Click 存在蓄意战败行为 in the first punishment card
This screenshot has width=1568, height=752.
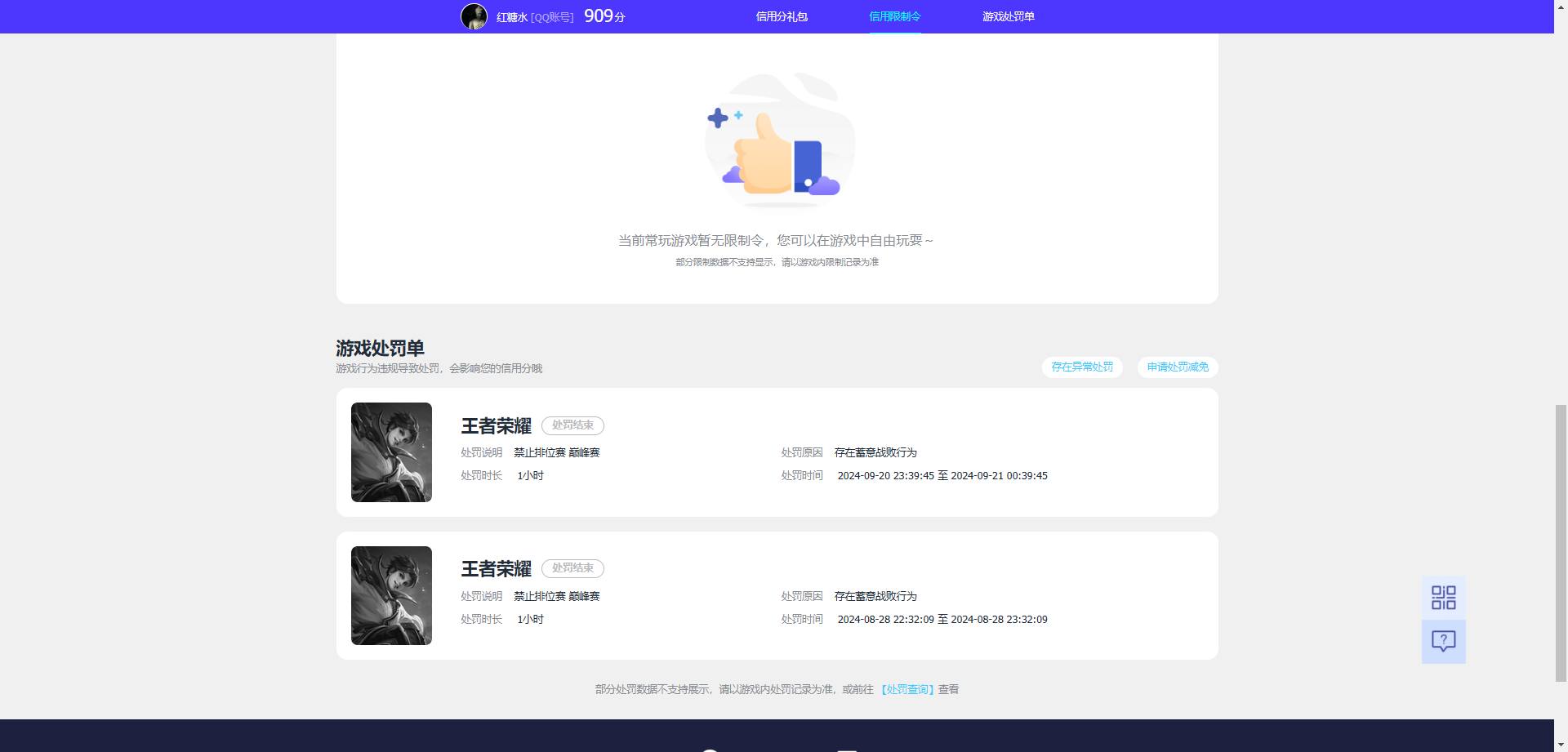(875, 452)
